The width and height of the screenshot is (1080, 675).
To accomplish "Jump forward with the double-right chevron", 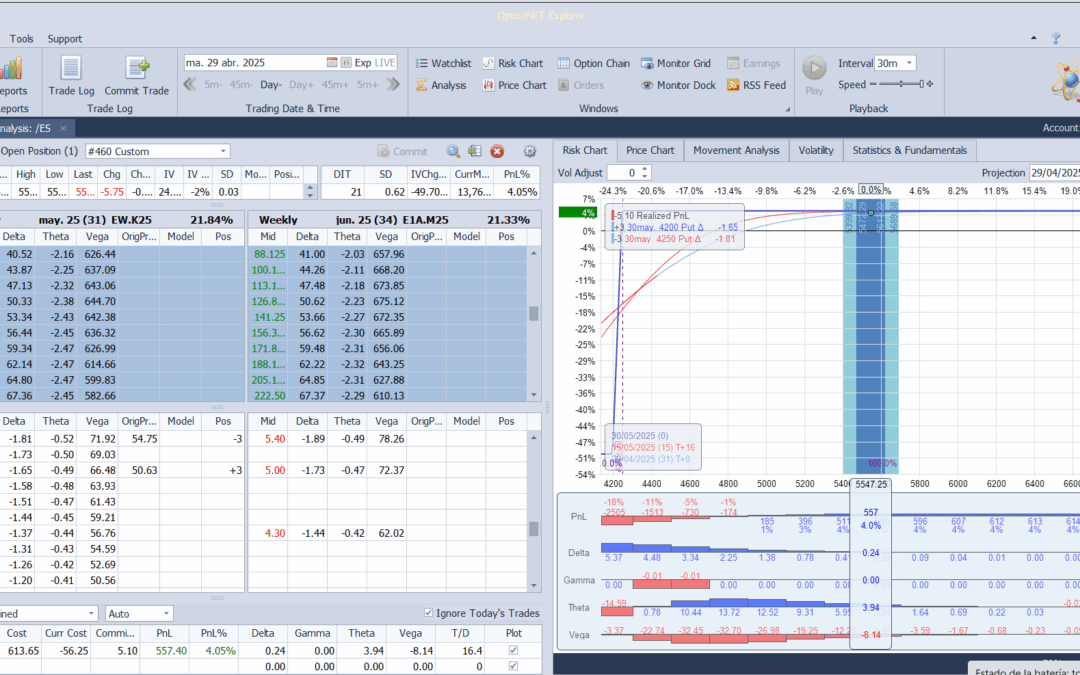I will tap(393, 85).
